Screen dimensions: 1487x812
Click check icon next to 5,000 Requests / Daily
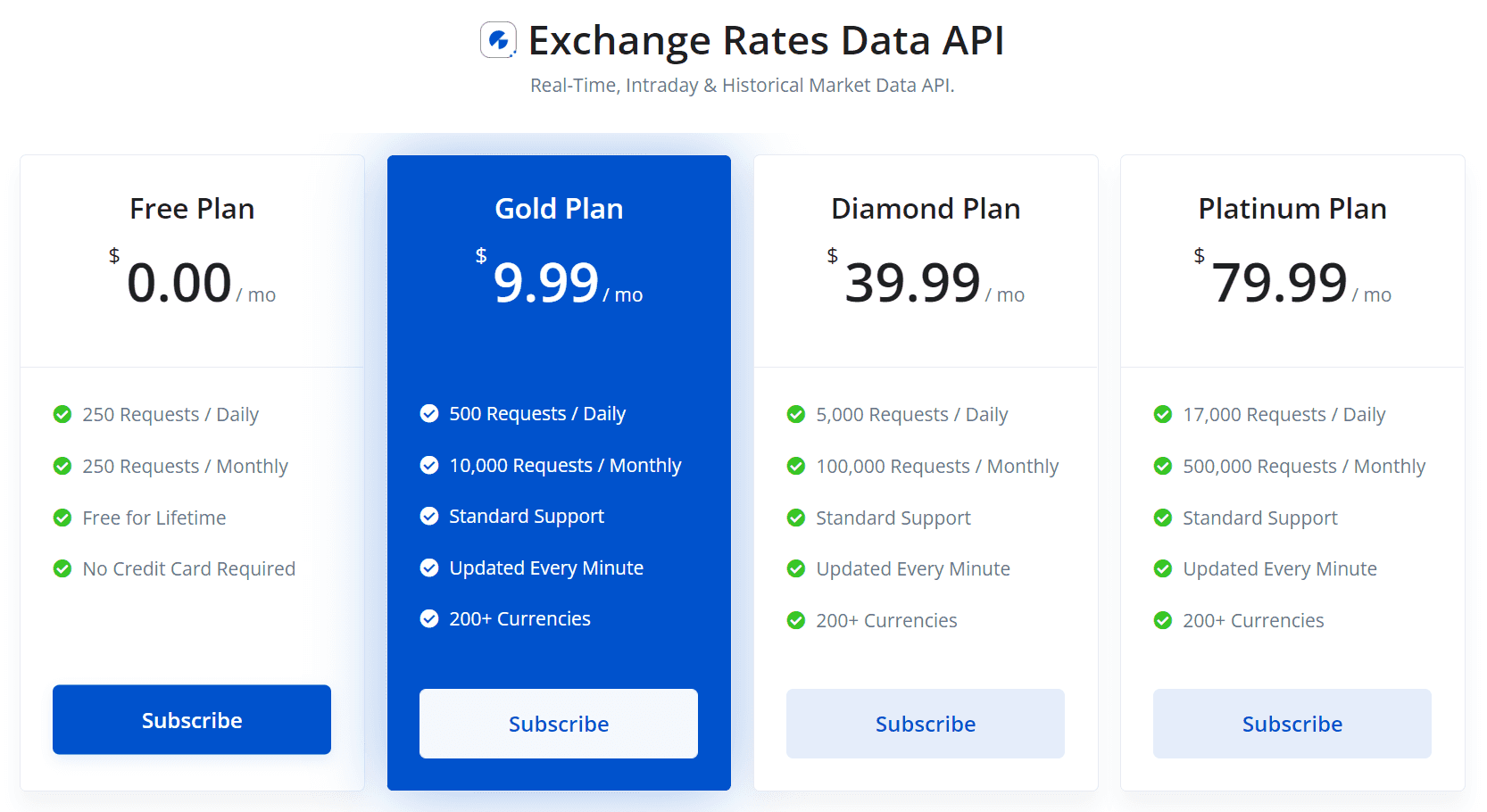[x=796, y=414]
